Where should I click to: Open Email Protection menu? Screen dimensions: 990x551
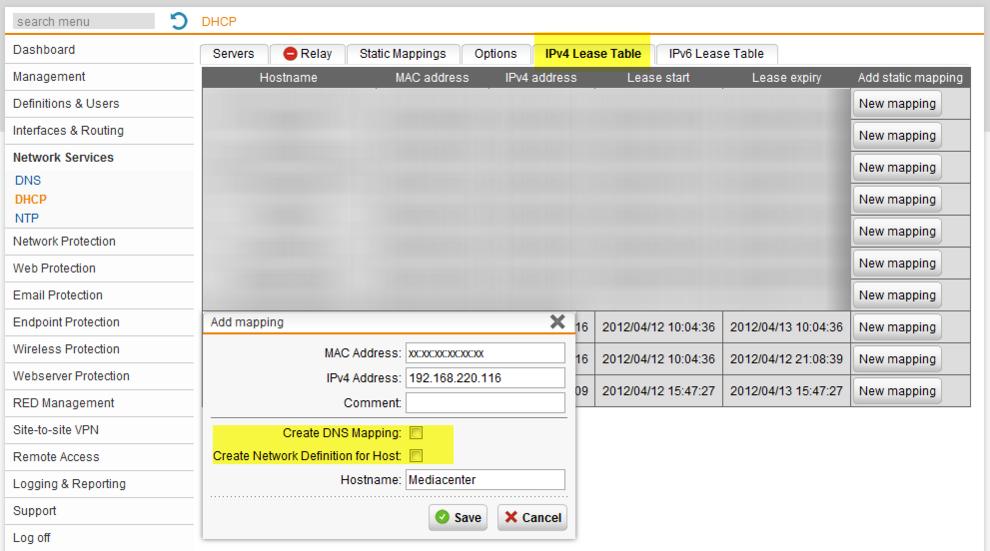[57, 295]
